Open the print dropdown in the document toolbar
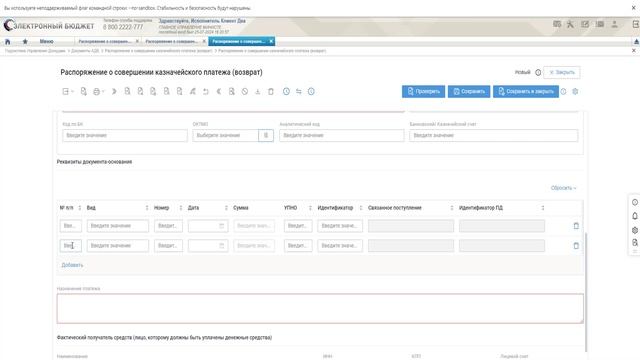 [x=98, y=91]
